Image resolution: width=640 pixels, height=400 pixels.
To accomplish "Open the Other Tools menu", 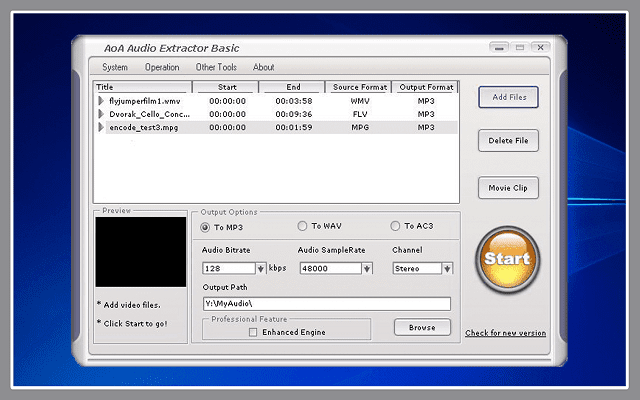I will coord(216,67).
